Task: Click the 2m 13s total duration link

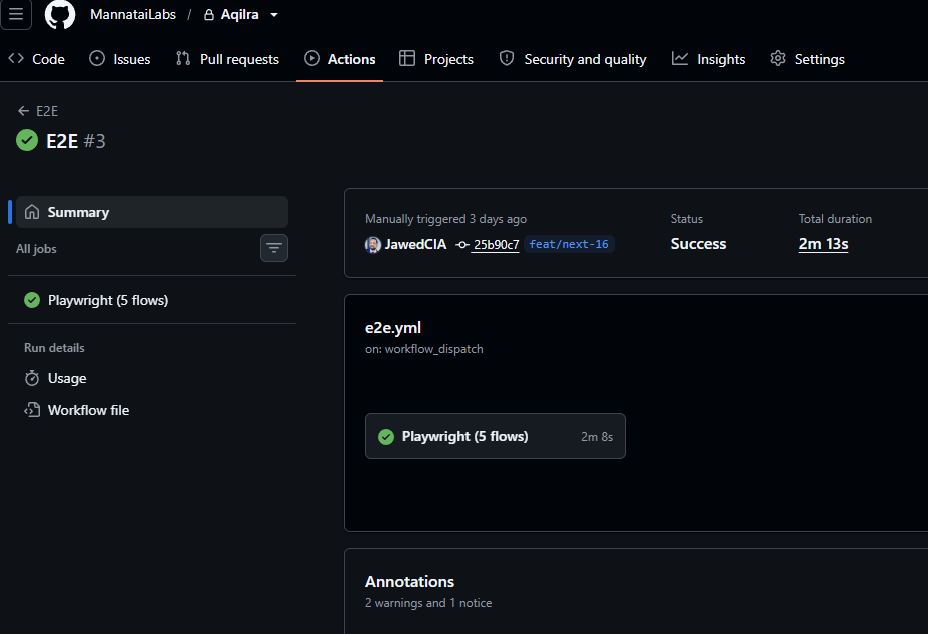Action: coord(823,244)
